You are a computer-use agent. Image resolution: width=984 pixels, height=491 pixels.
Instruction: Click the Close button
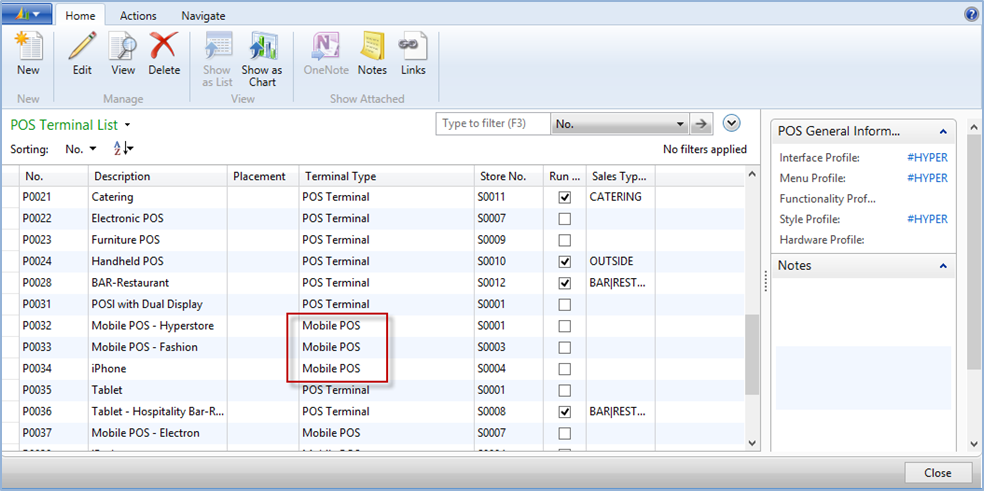[937, 473]
